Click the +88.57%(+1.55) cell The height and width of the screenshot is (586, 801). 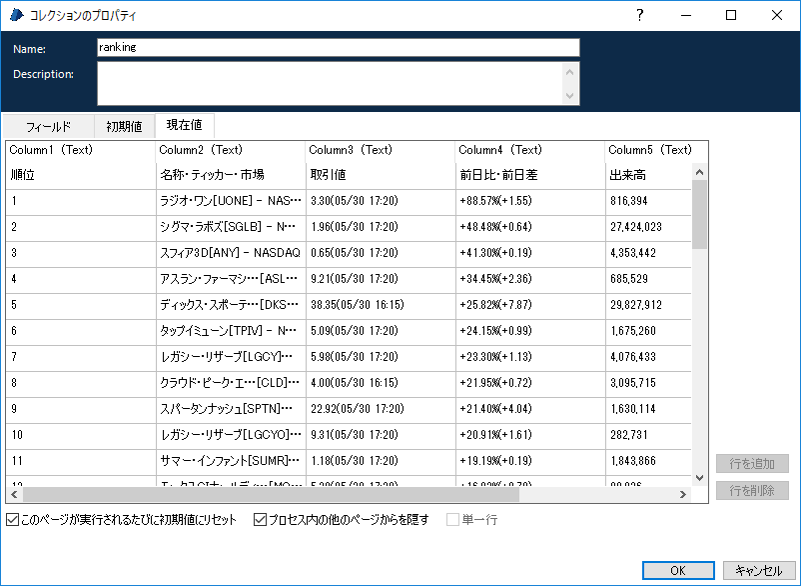pos(530,201)
